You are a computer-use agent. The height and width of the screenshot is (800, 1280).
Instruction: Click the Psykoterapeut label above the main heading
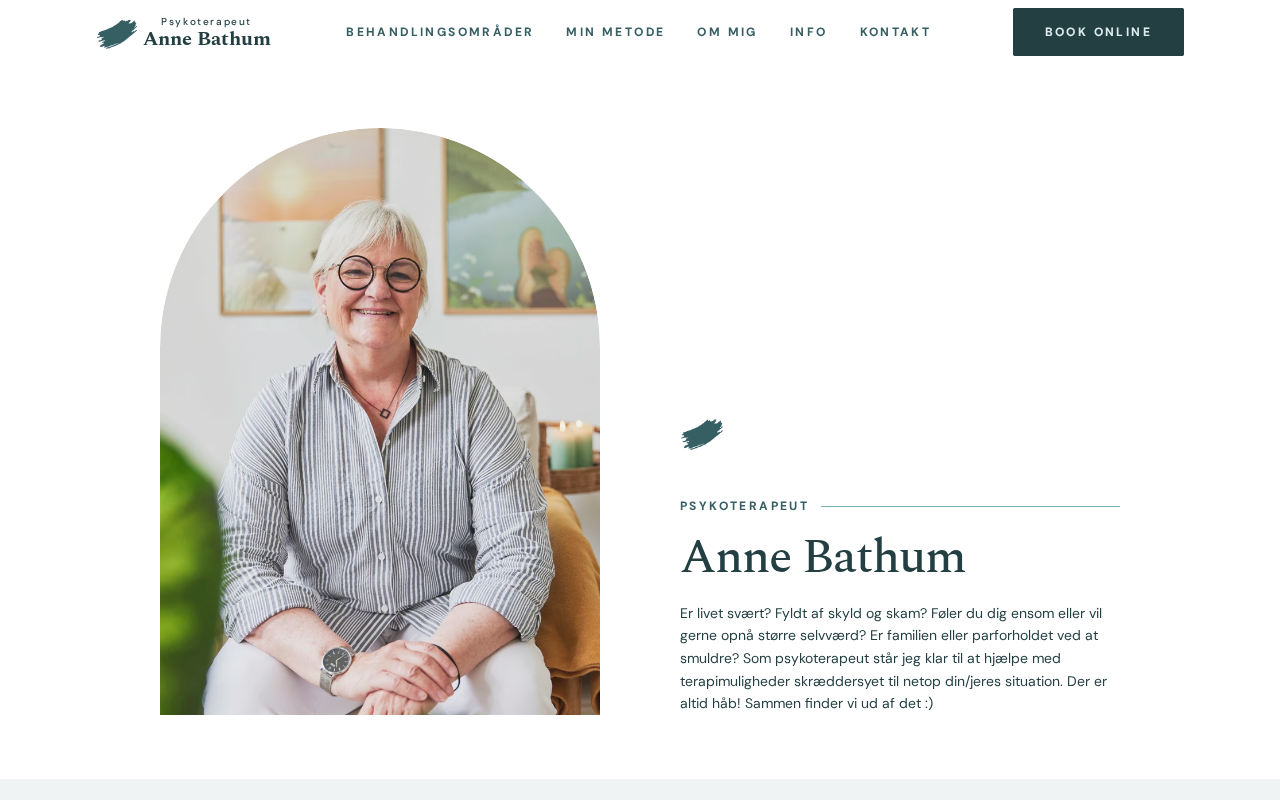click(744, 506)
